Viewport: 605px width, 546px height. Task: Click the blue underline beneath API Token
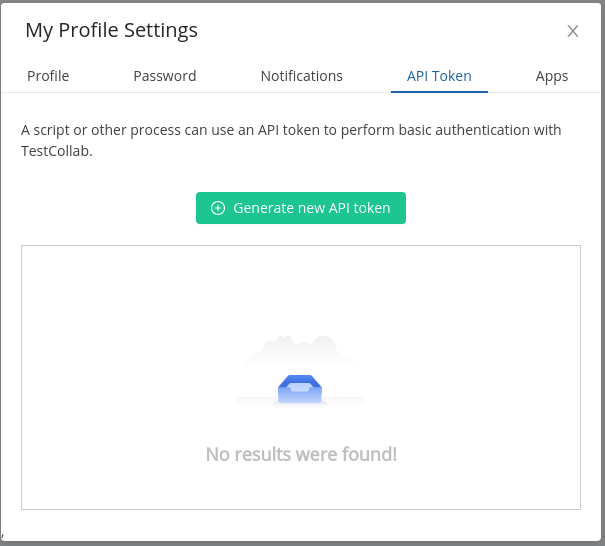click(x=439, y=92)
